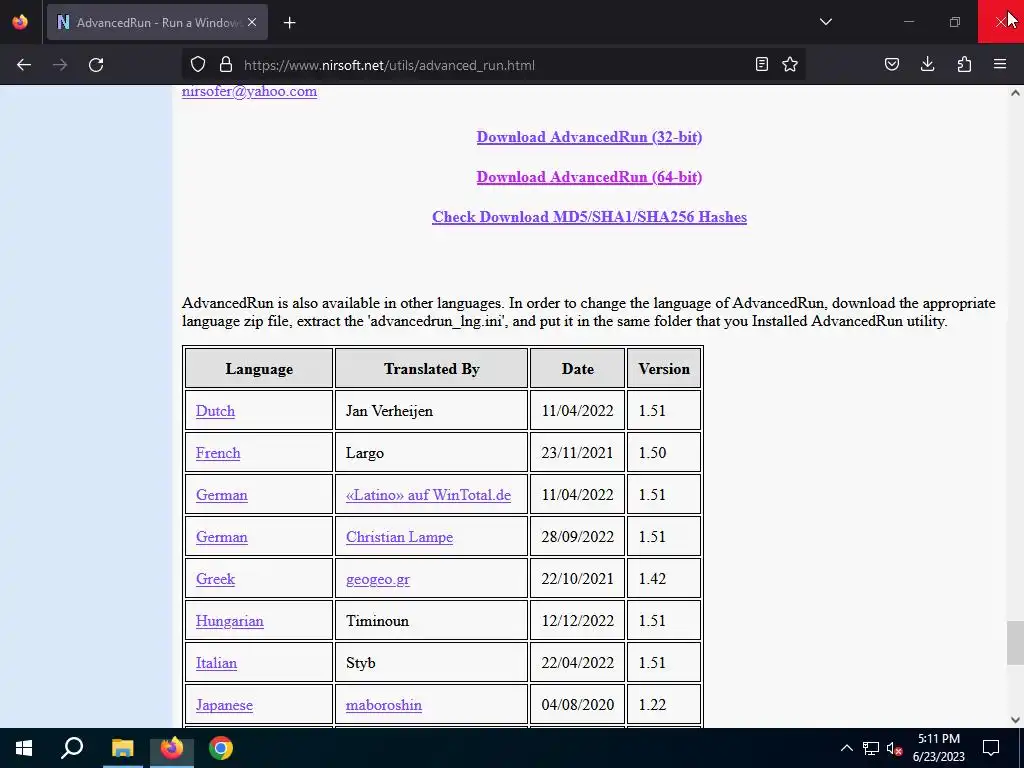Click scrollbar up arrow

[x=1015, y=93]
